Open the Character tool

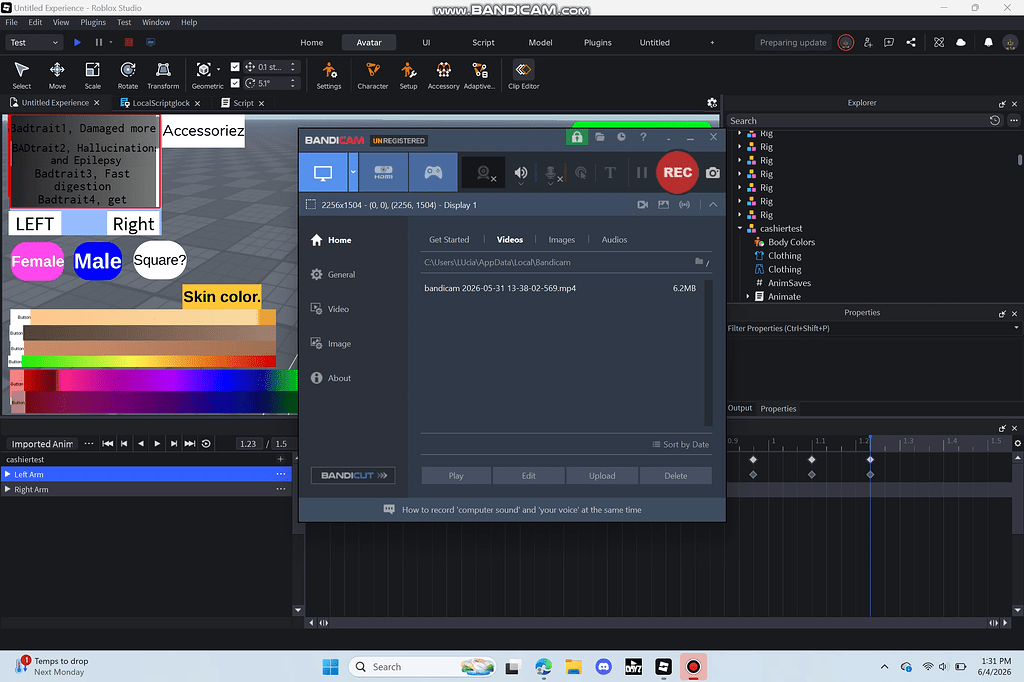373,75
